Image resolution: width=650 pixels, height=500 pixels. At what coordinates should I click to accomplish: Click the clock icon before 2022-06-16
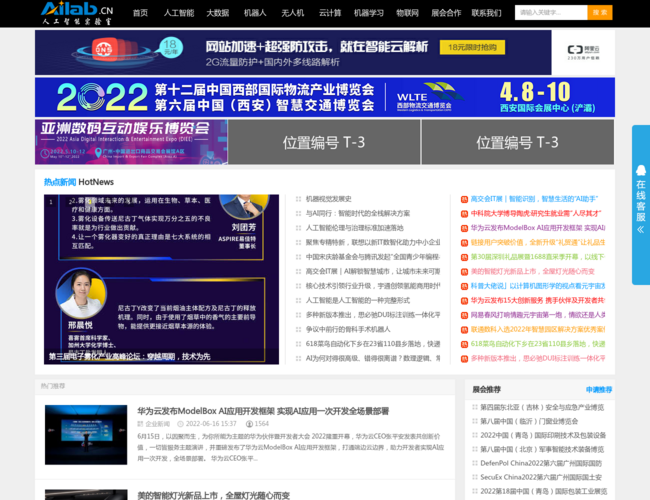pos(180,424)
